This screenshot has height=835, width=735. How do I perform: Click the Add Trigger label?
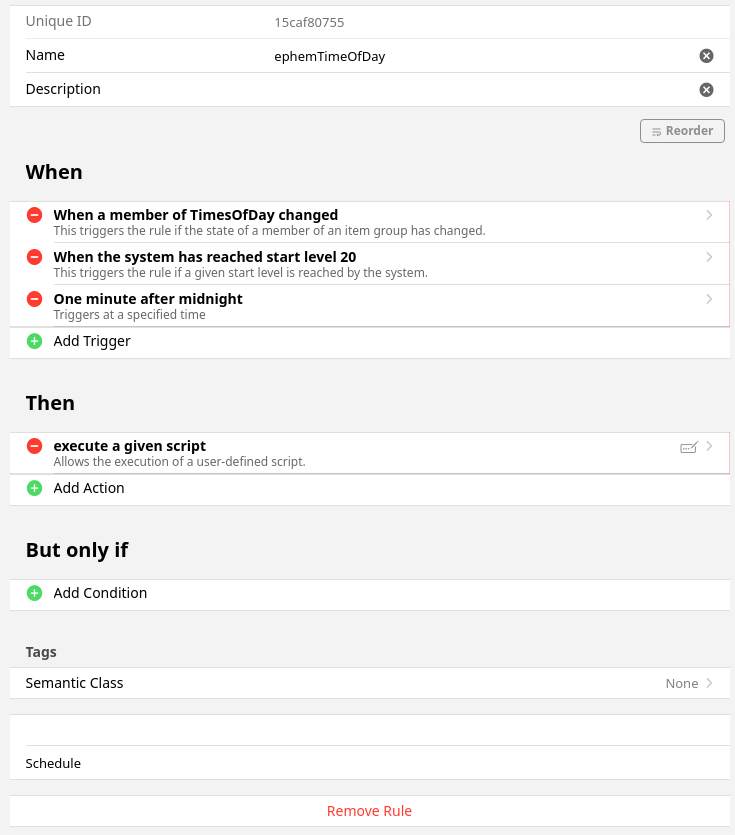click(x=92, y=341)
